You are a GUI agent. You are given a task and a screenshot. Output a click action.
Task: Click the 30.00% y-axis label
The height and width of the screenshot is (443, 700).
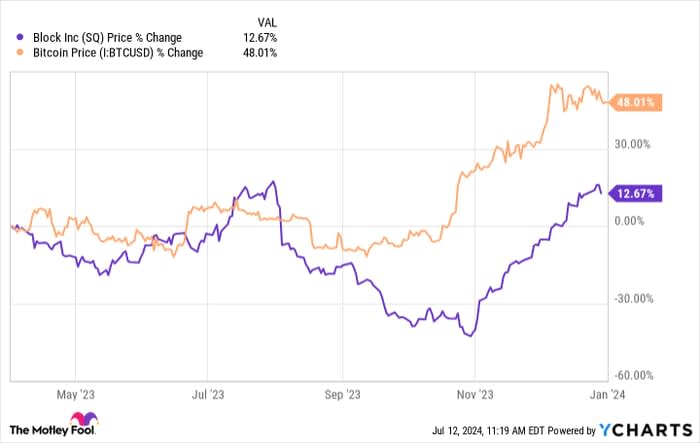click(634, 144)
